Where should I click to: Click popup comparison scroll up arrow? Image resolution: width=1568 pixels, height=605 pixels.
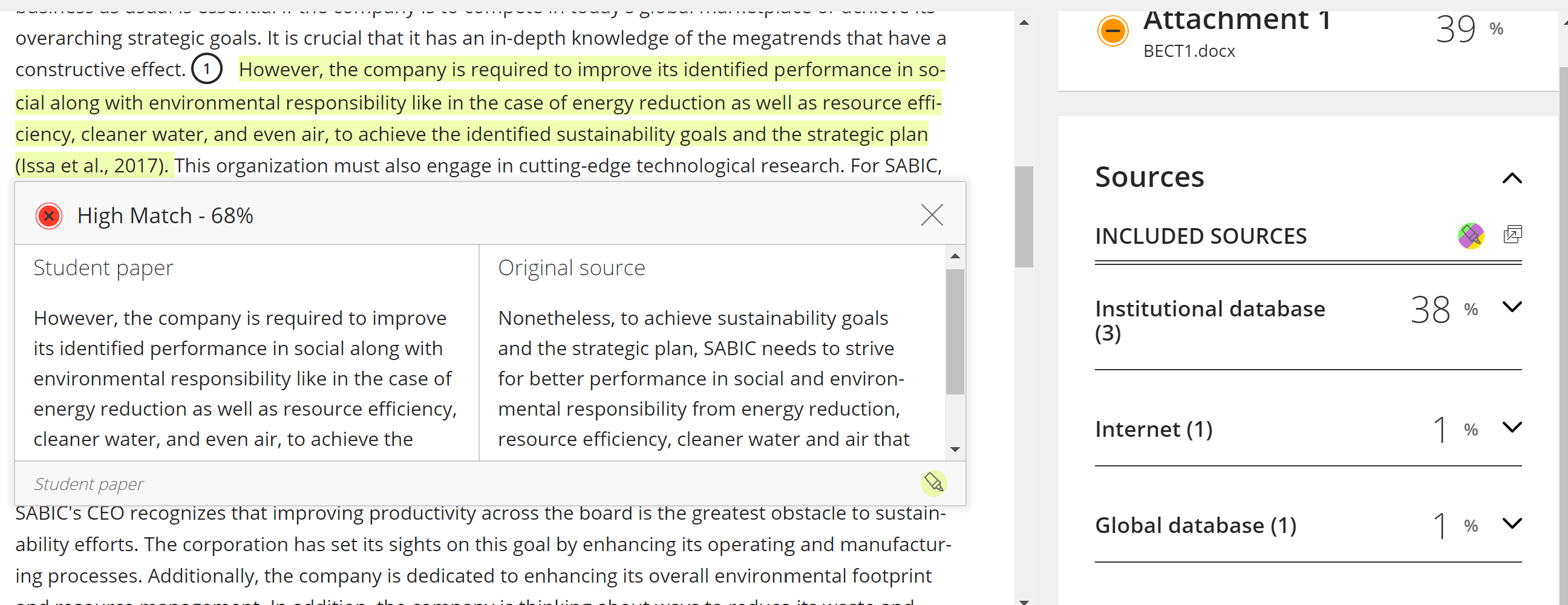(955, 256)
